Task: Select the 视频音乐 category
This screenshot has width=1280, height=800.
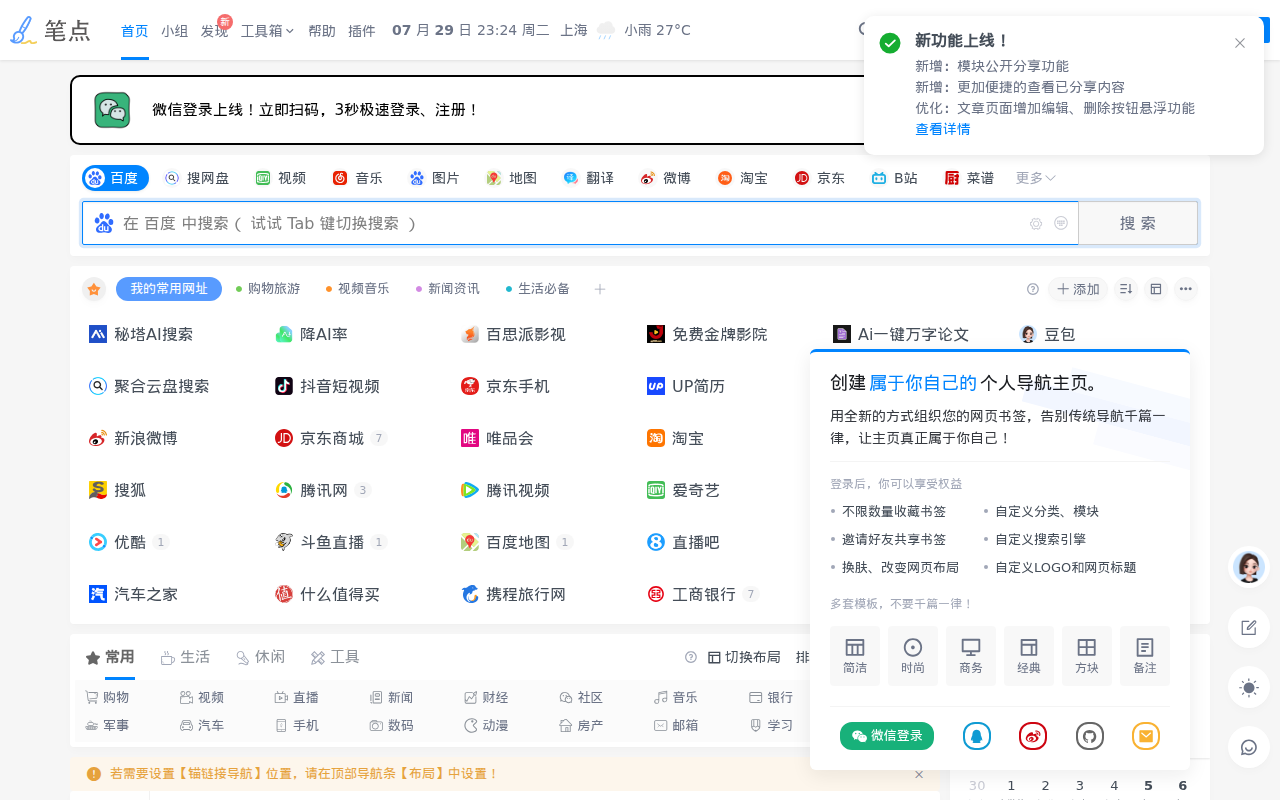Action: 358,289
